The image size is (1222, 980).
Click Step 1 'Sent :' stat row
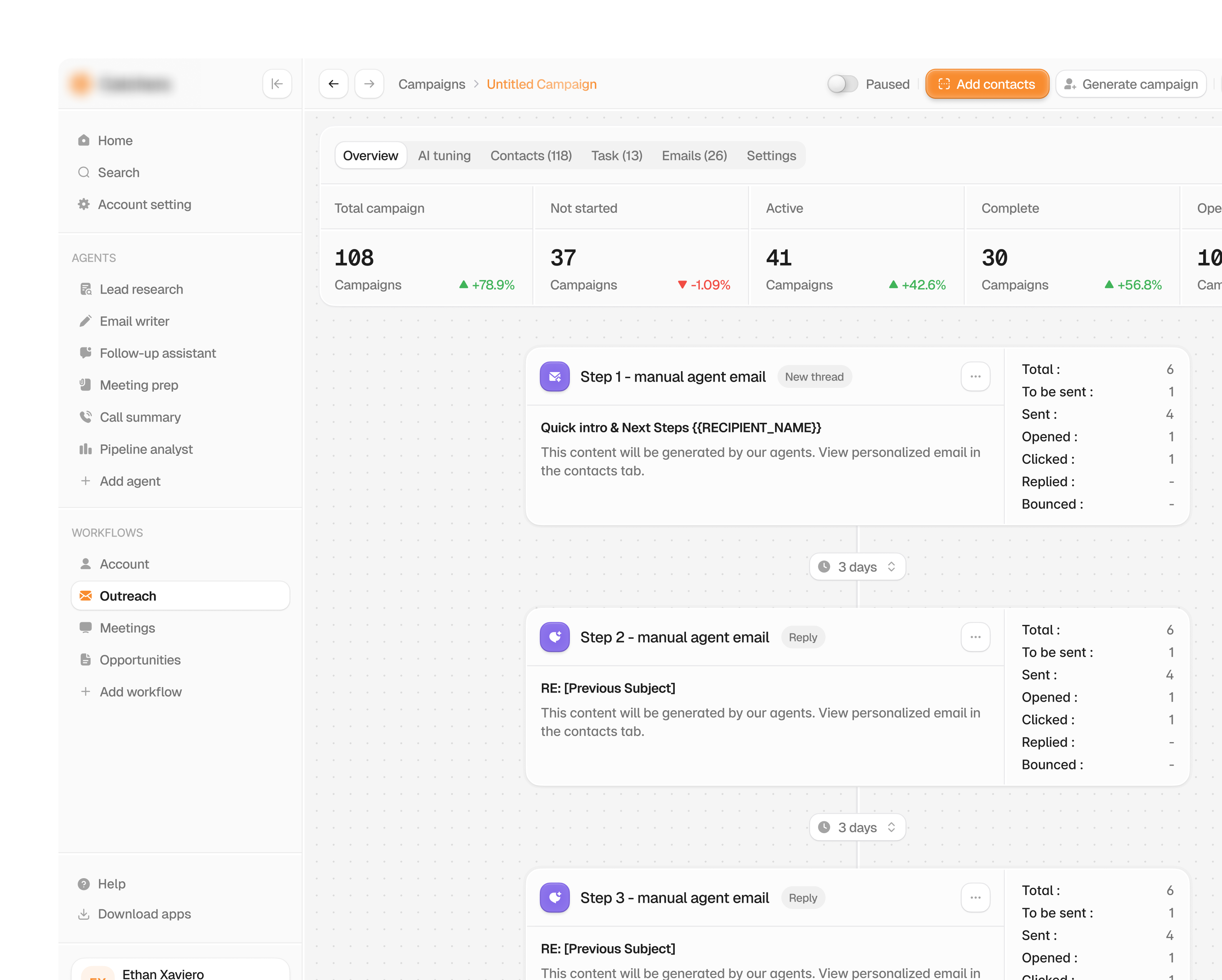pyautogui.click(x=1097, y=414)
